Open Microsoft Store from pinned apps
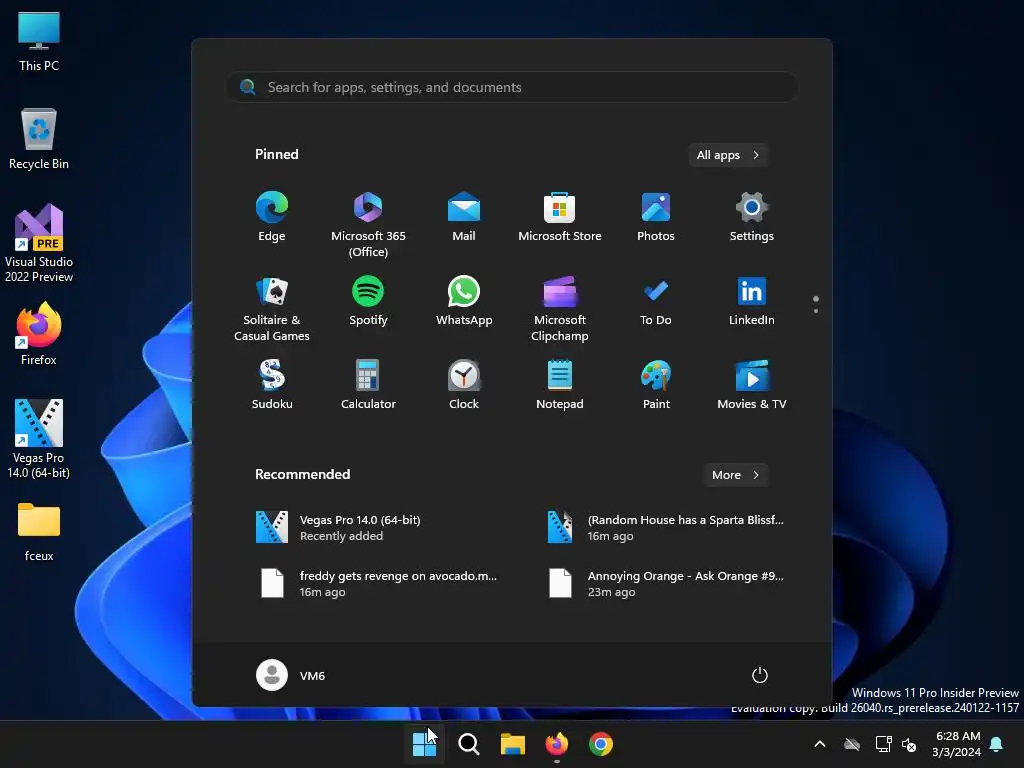1024x768 pixels. click(x=560, y=217)
